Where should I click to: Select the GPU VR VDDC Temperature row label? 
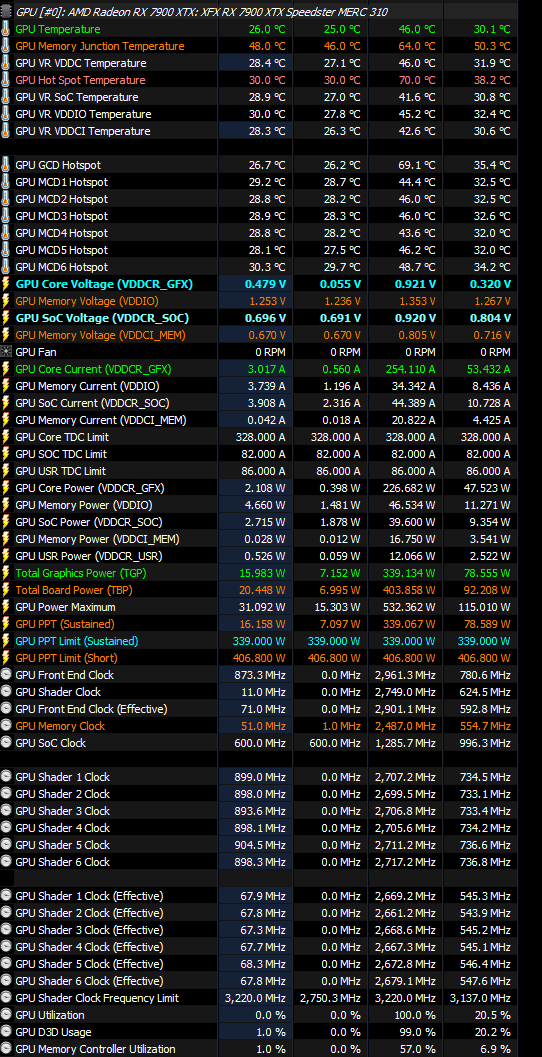[x=81, y=63]
